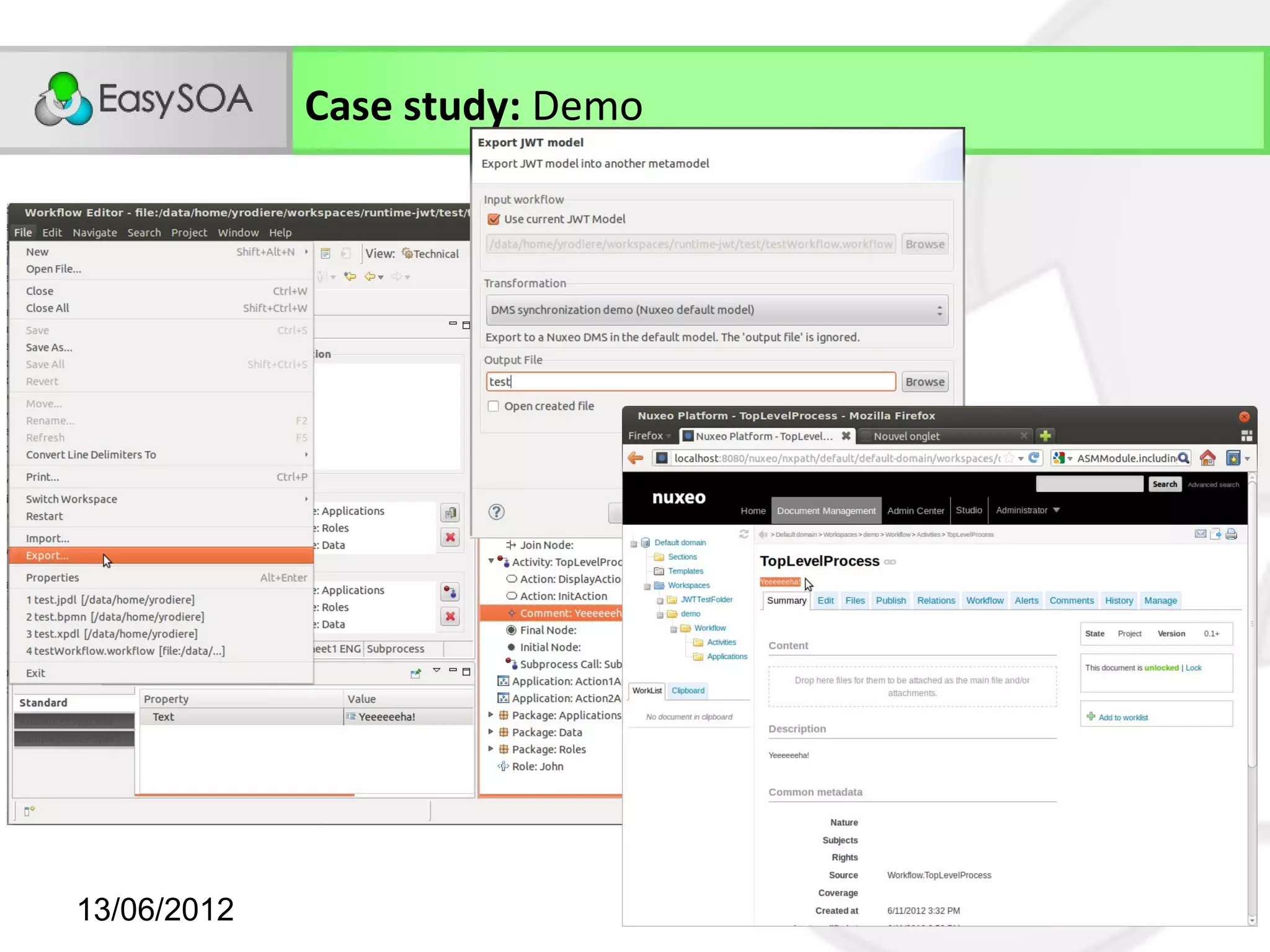1270x952 pixels.
Task: Open the Activities folder in Nuxeo tree
Action: coord(721,642)
